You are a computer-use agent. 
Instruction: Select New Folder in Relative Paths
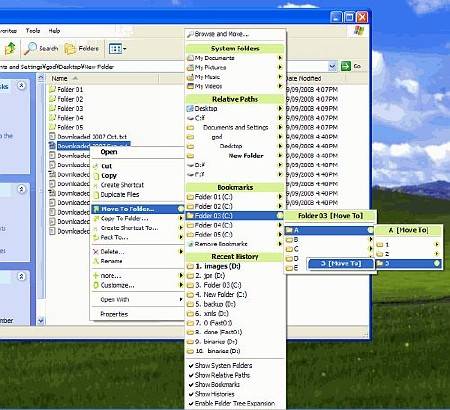235,156
